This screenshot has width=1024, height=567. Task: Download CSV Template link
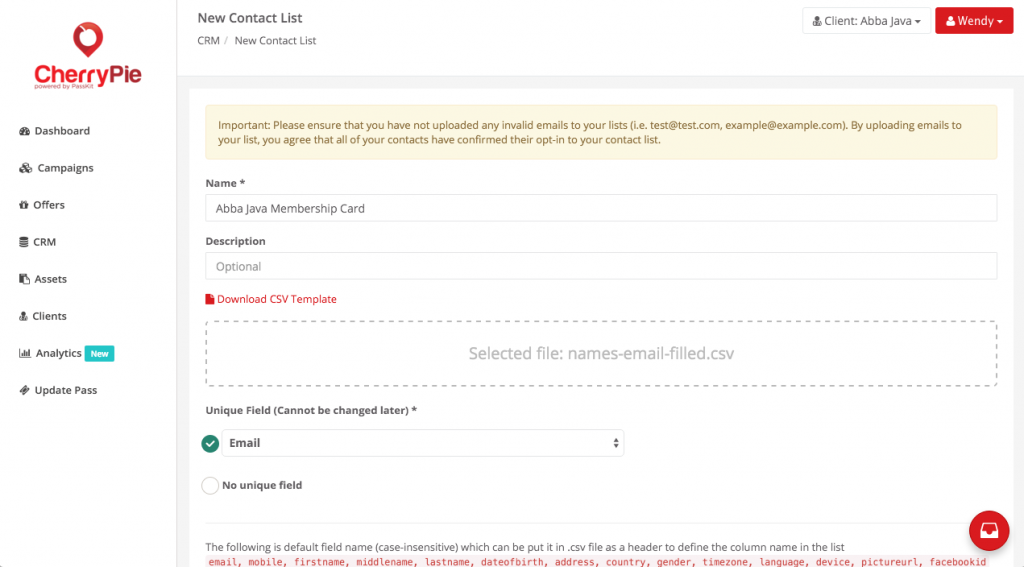pyautogui.click(x=276, y=299)
